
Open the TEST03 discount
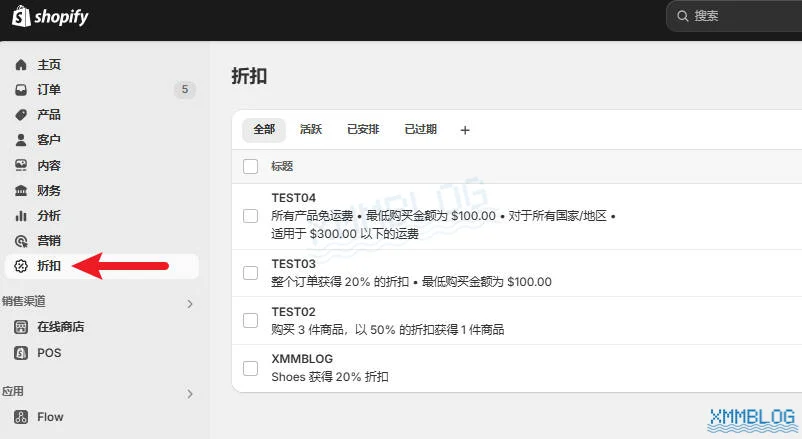click(294, 264)
